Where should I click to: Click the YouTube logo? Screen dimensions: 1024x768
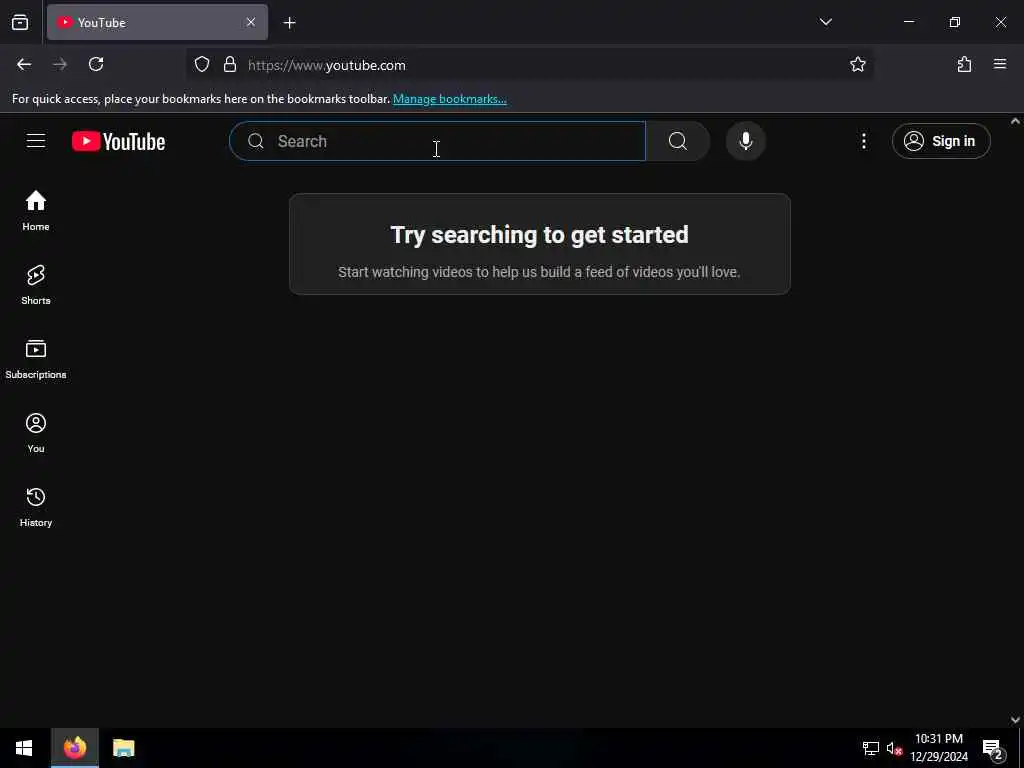(118, 141)
